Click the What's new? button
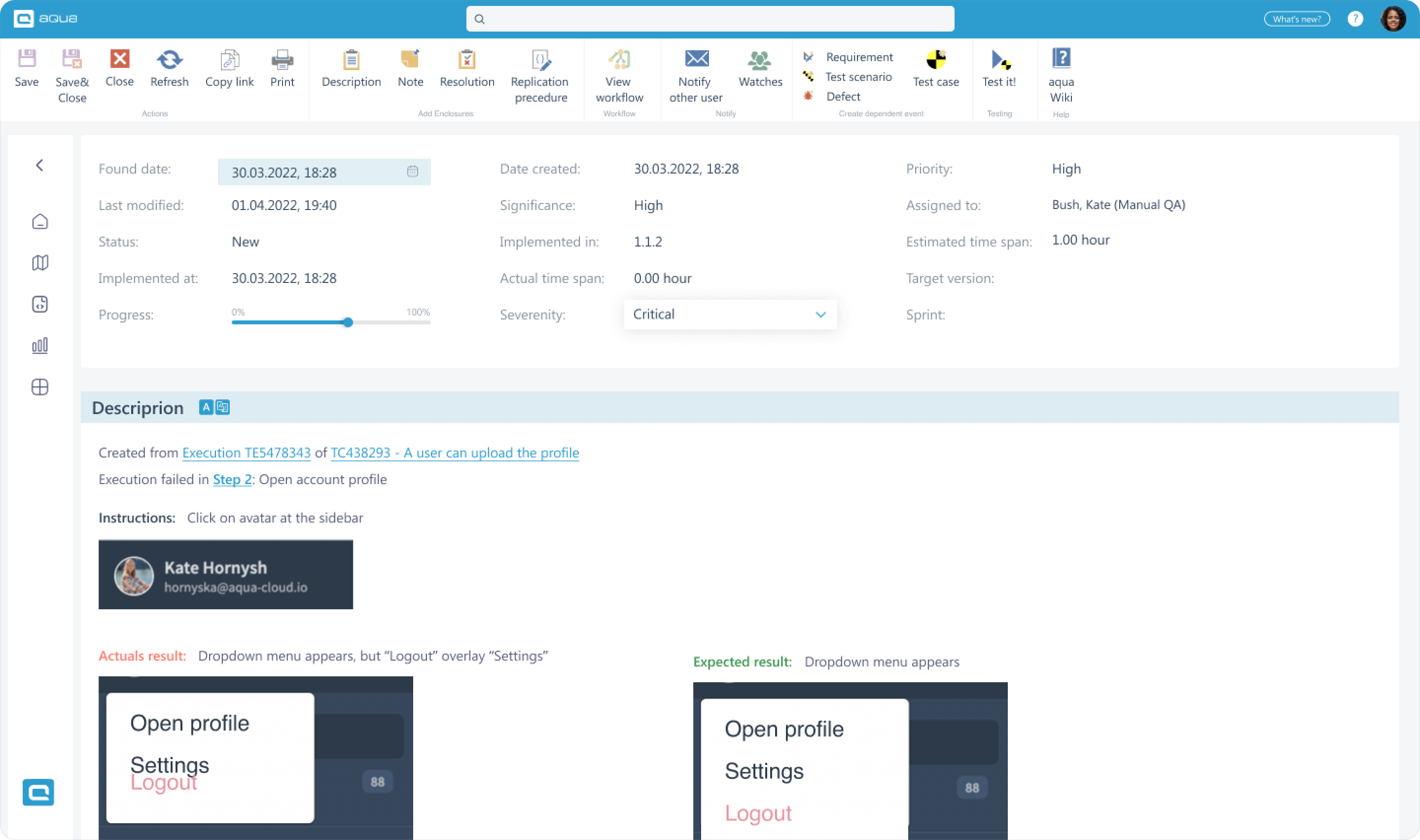The image size is (1420, 840). [x=1296, y=19]
